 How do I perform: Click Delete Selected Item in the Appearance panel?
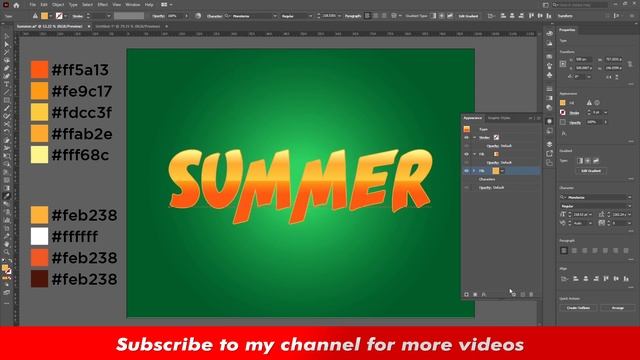click(531, 294)
